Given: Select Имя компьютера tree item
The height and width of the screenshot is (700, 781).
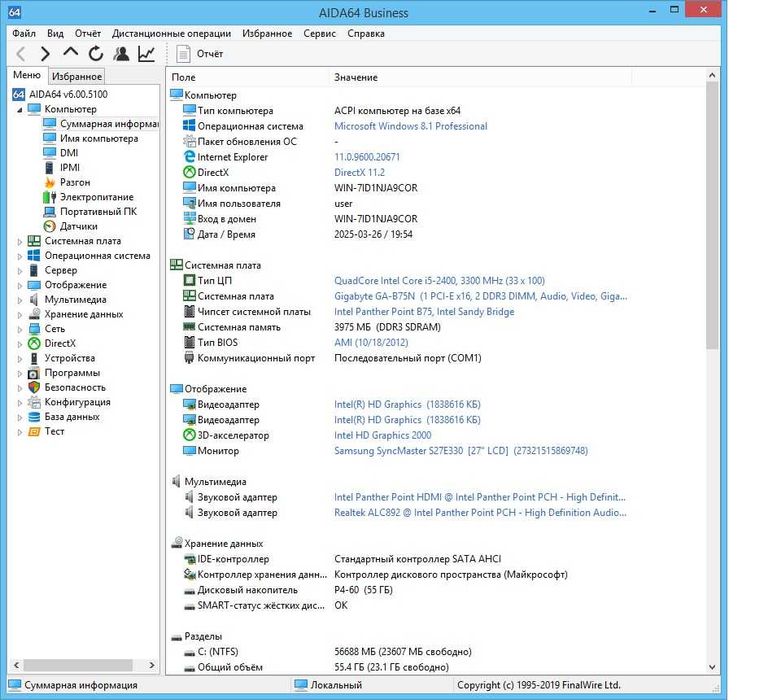Looking at the screenshot, I should coord(99,139).
